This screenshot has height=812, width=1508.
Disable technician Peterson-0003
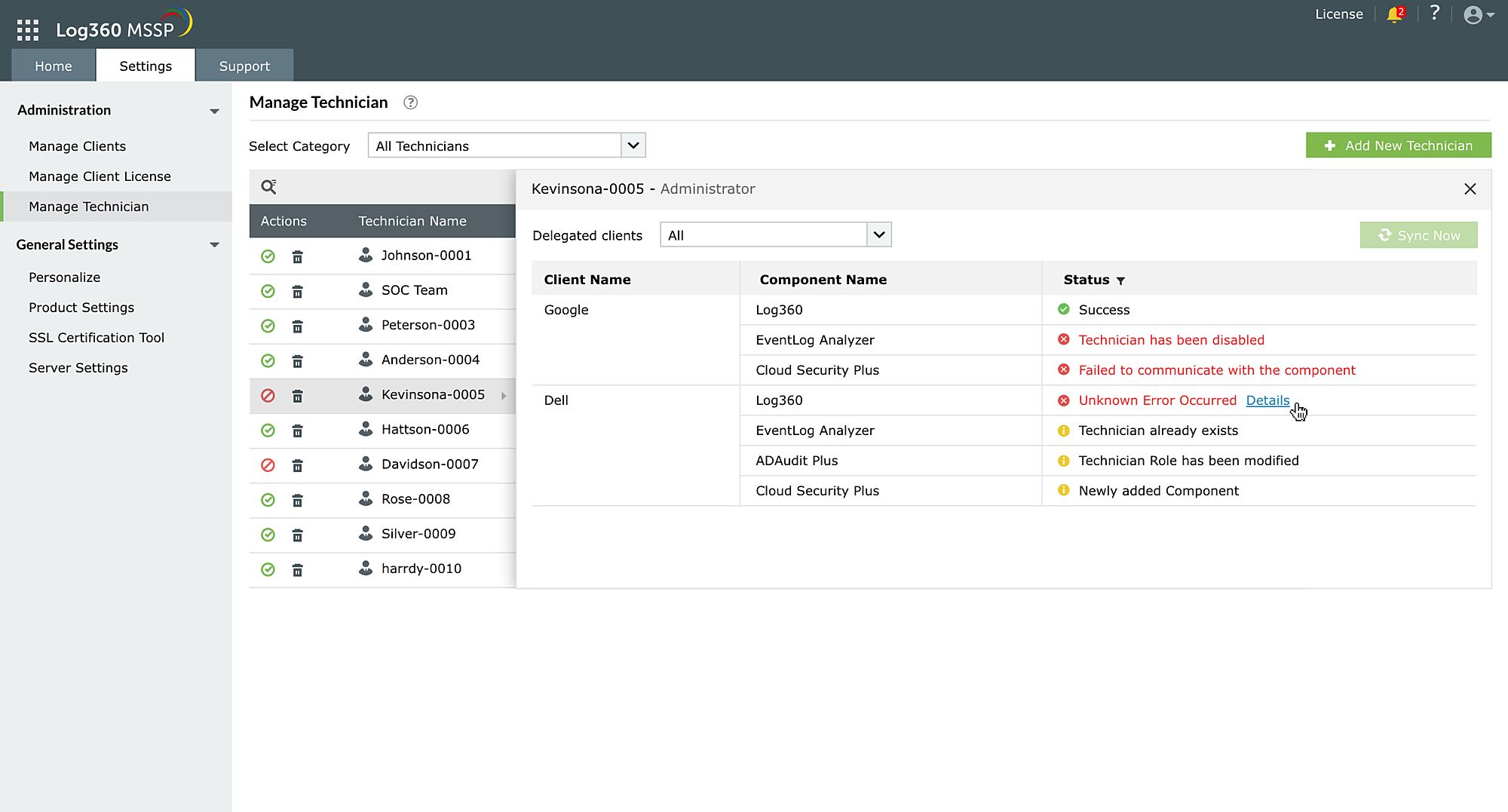pos(268,326)
